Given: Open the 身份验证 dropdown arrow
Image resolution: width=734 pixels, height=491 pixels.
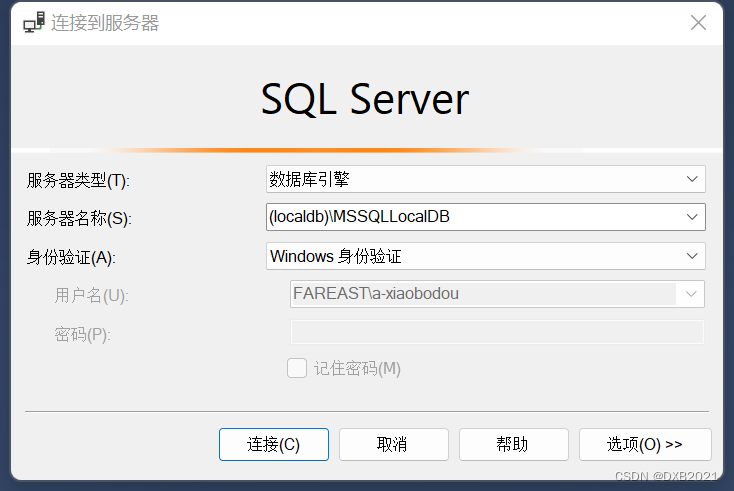Looking at the screenshot, I should pos(692,256).
